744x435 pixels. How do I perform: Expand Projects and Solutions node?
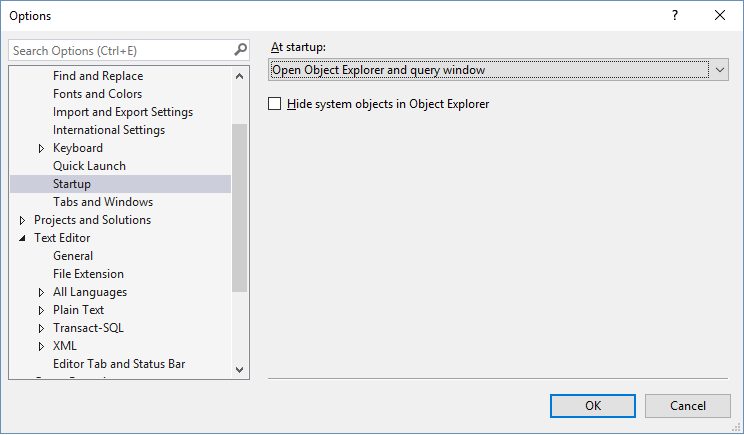tap(22, 220)
